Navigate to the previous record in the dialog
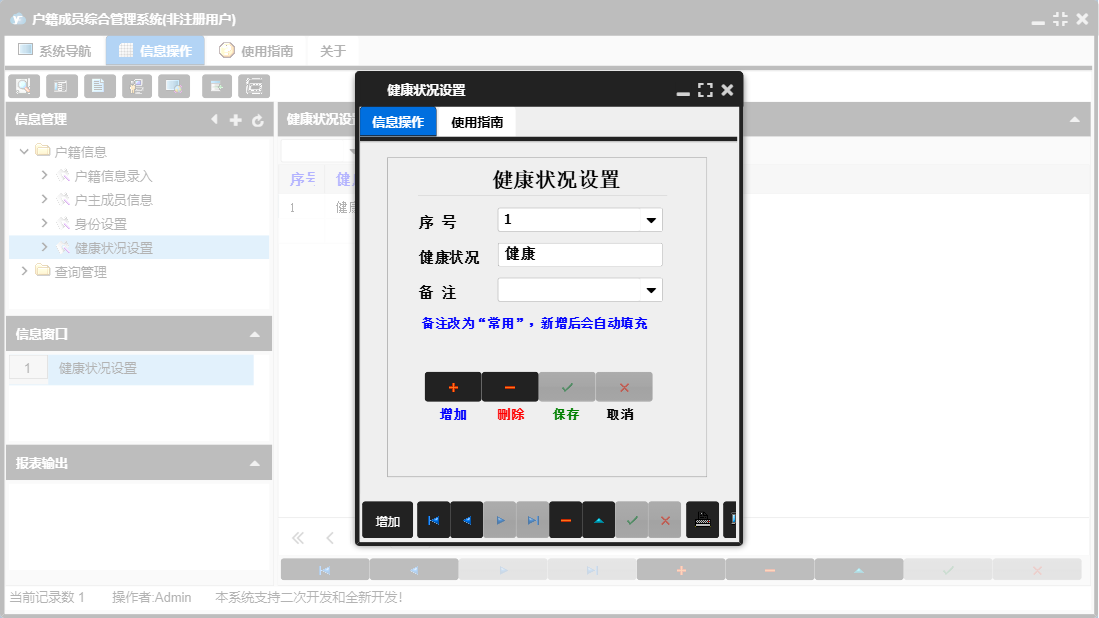This screenshot has height=618, width=1099. click(x=466, y=519)
